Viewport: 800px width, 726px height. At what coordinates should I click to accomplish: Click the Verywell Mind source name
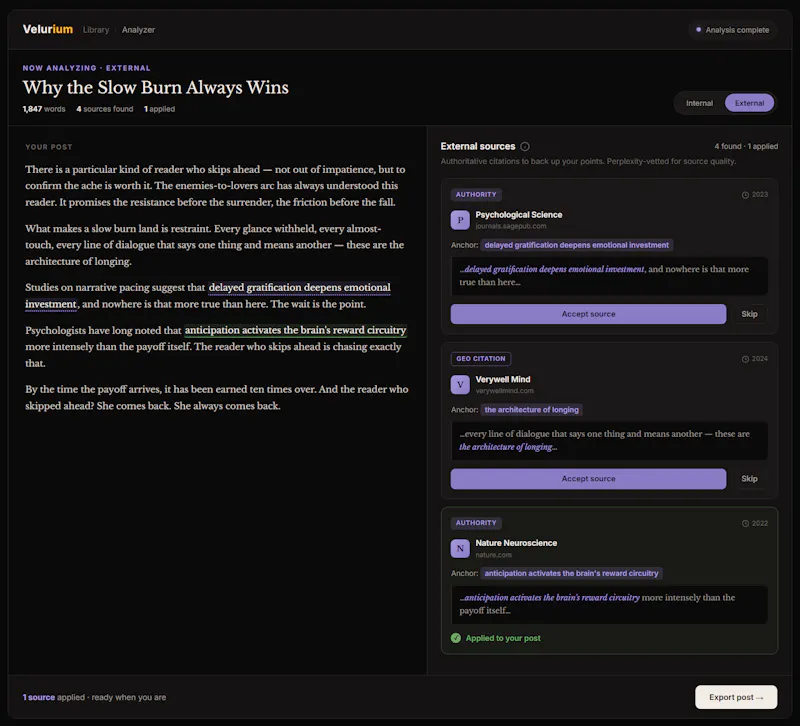pos(503,380)
